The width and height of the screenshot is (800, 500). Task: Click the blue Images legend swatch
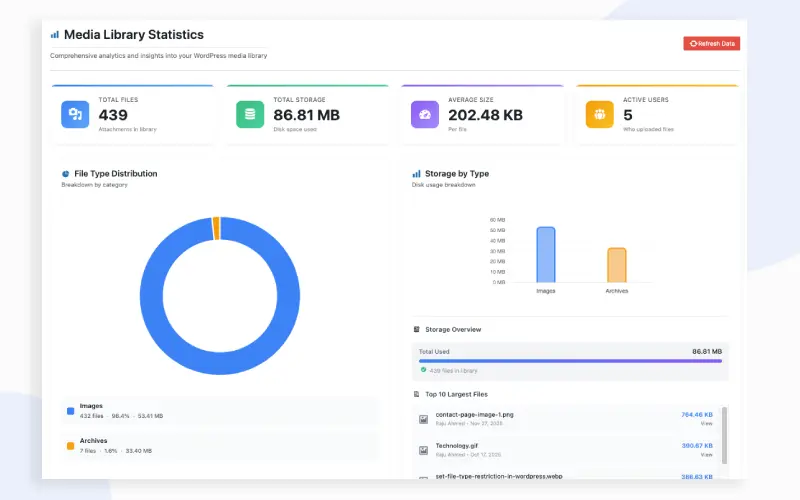pyautogui.click(x=70, y=410)
